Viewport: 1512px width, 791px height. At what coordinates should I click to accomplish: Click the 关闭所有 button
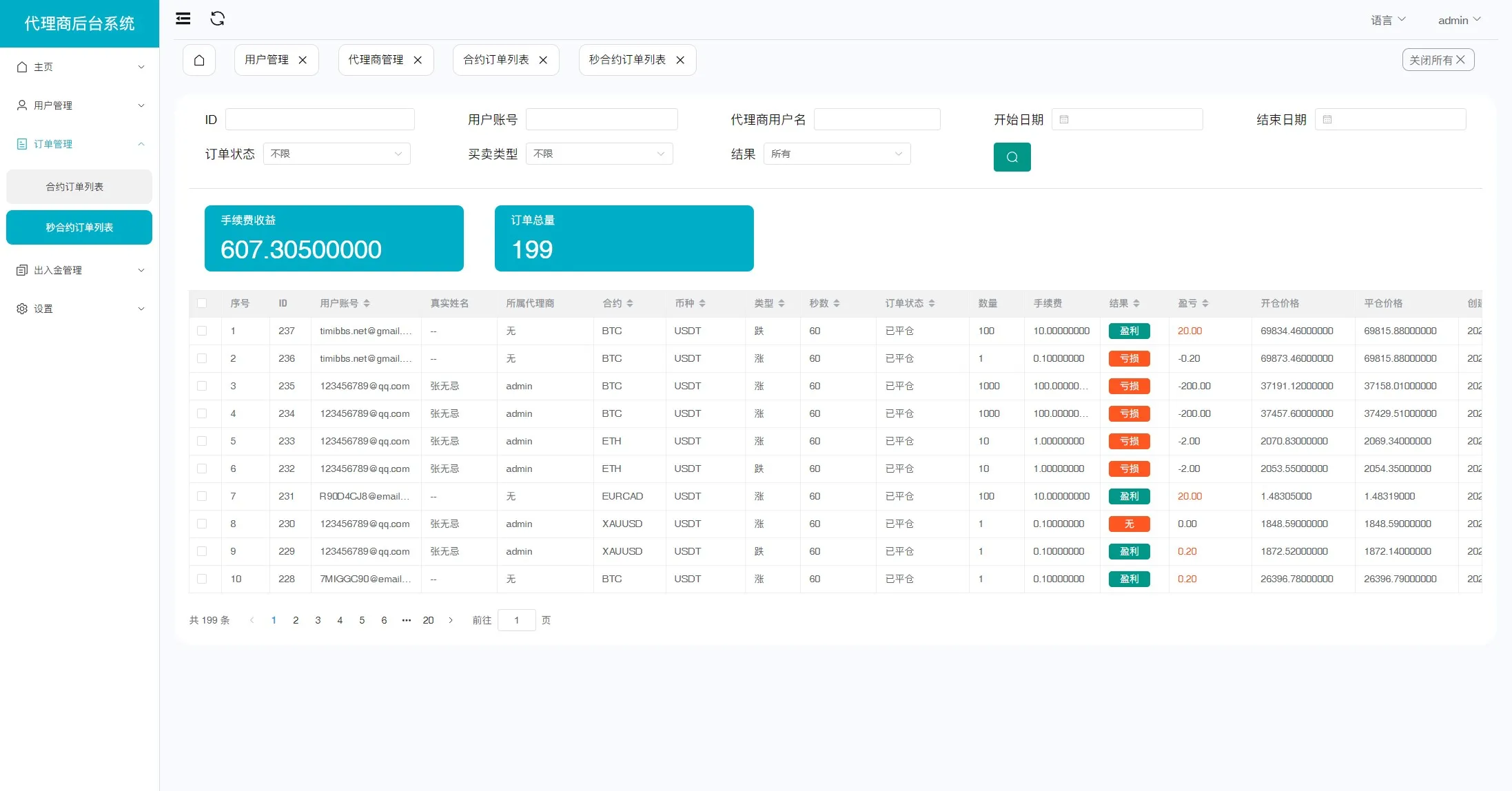point(1438,60)
